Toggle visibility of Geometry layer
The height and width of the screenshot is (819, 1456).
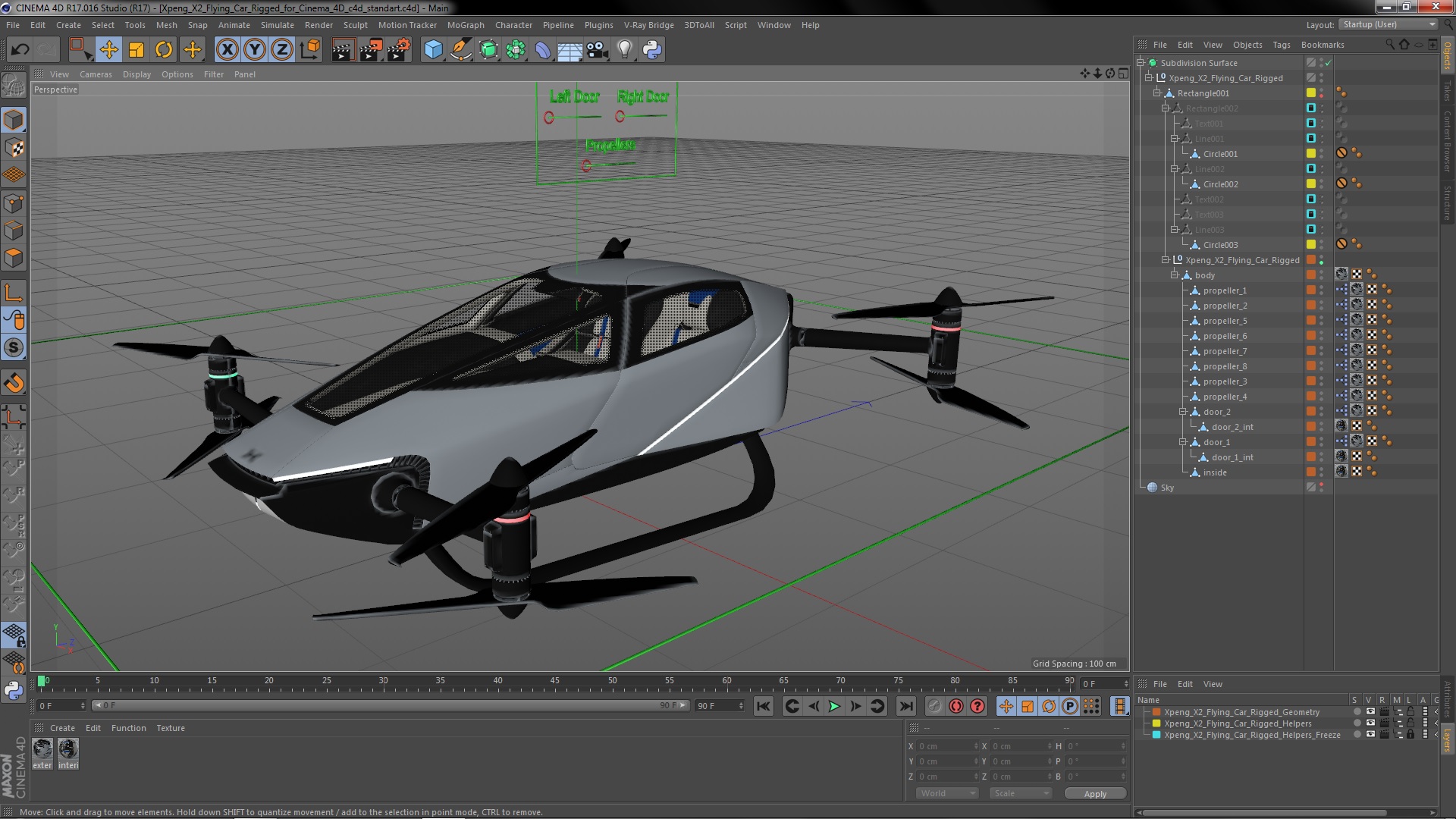point(1370,712)
